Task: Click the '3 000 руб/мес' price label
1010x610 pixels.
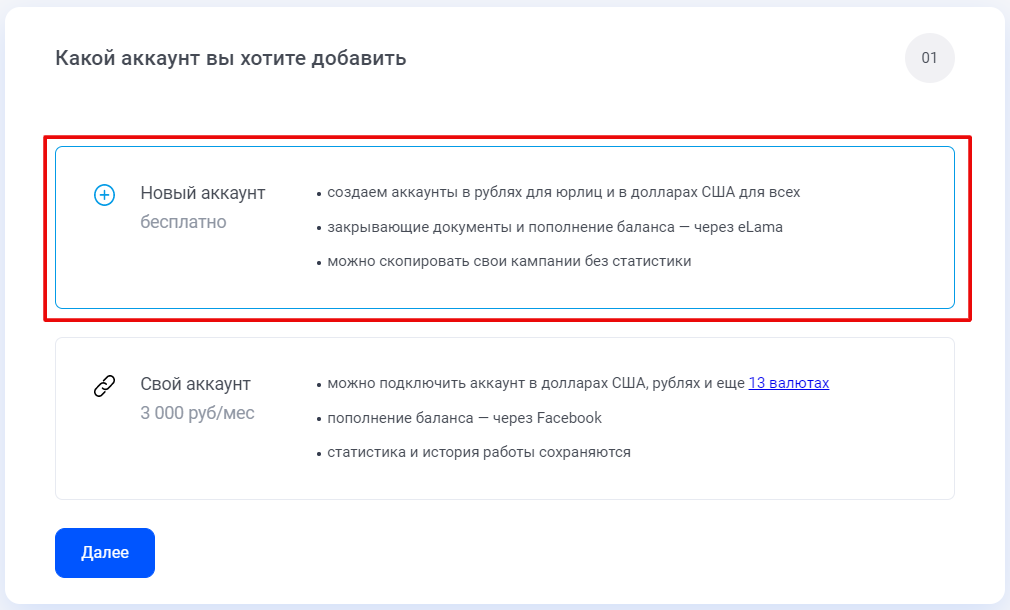Action: 197,413
